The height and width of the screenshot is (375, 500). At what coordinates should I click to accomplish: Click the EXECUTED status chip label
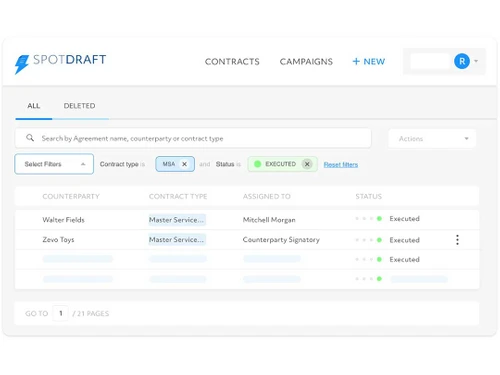tap(280, 164)
